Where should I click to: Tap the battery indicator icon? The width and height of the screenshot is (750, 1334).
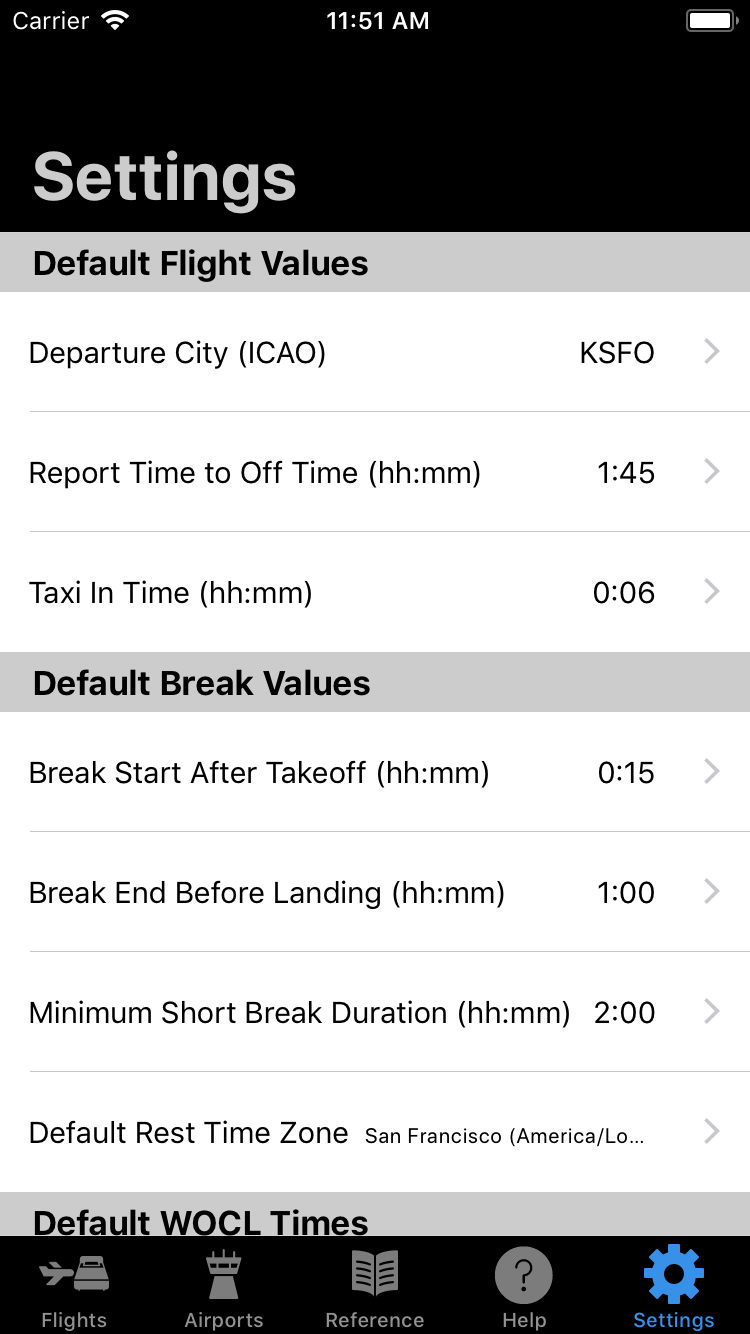click(712, 21)
